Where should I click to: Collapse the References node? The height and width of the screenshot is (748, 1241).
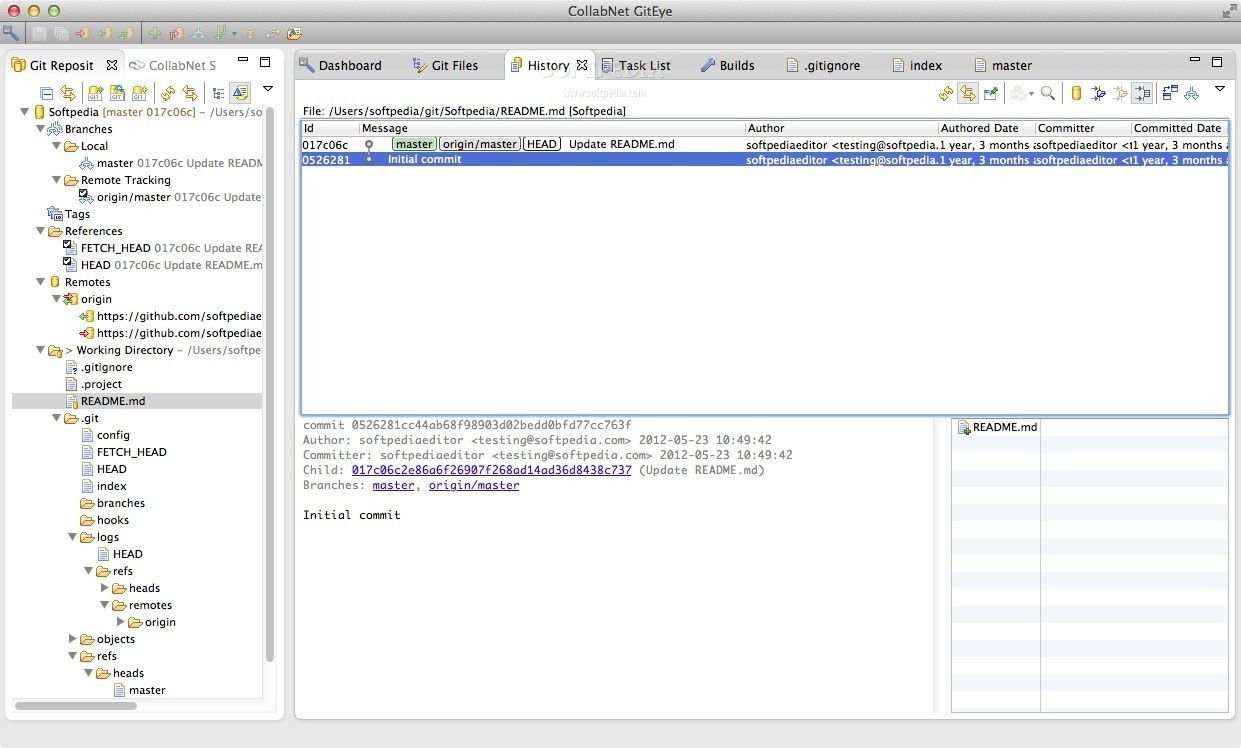(x=41, y=231)
